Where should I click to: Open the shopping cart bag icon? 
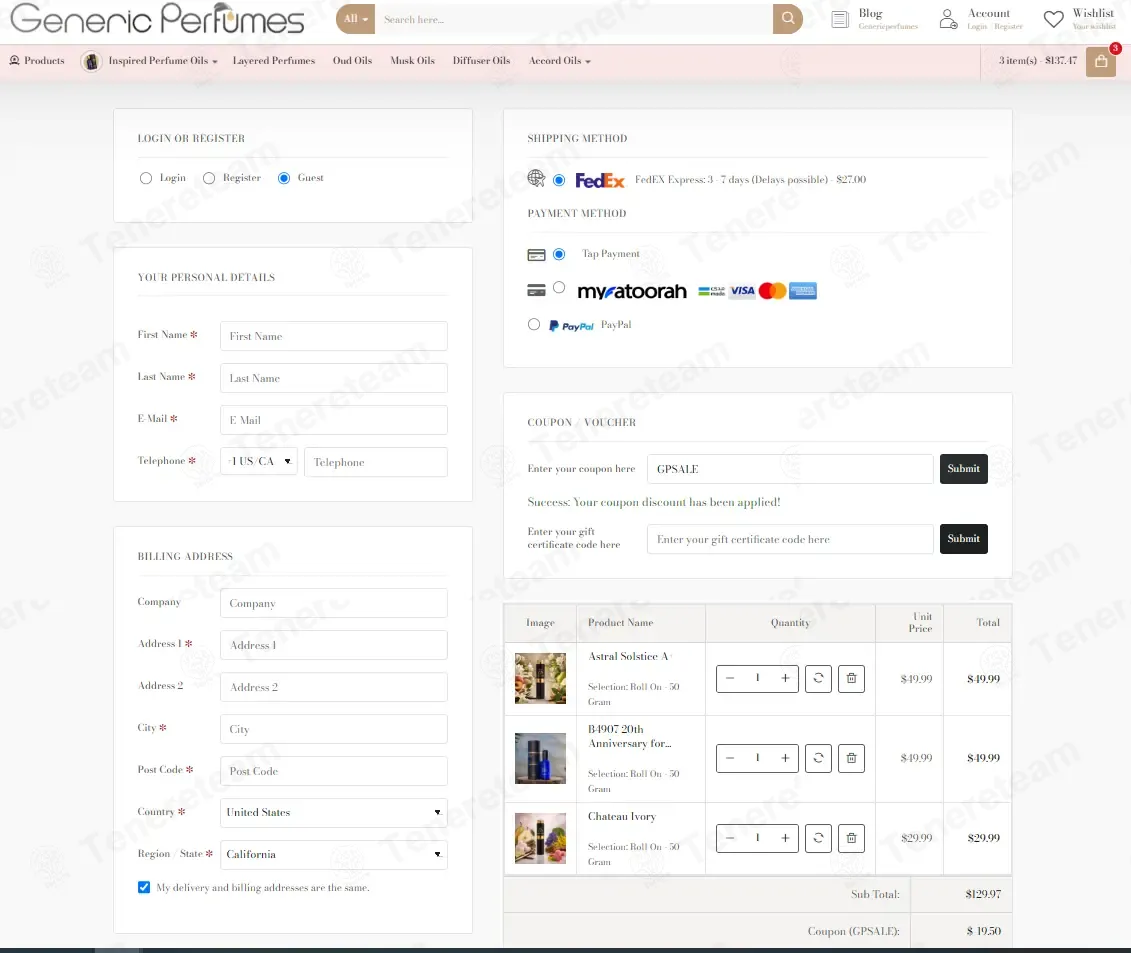(1101, 61)
